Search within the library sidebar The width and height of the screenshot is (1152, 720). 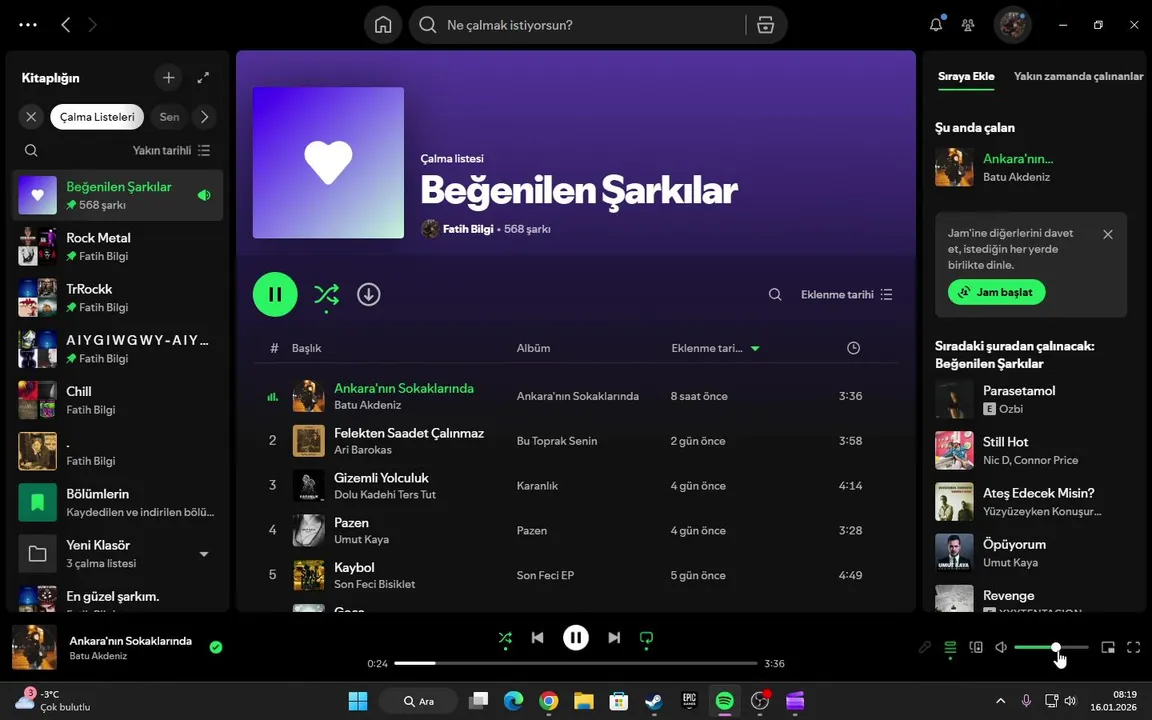(x=31, y=150)
